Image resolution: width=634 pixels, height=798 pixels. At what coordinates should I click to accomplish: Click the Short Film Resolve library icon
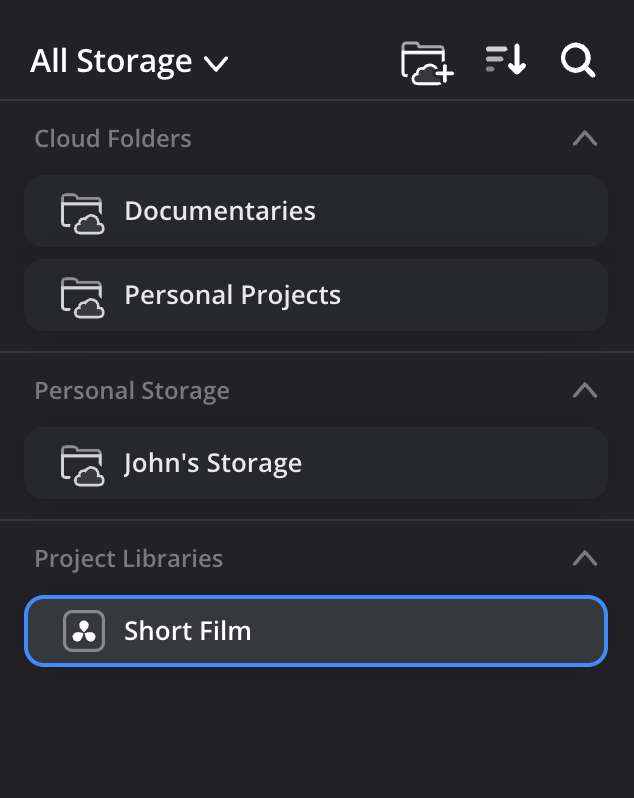click(x=84, y=631)
